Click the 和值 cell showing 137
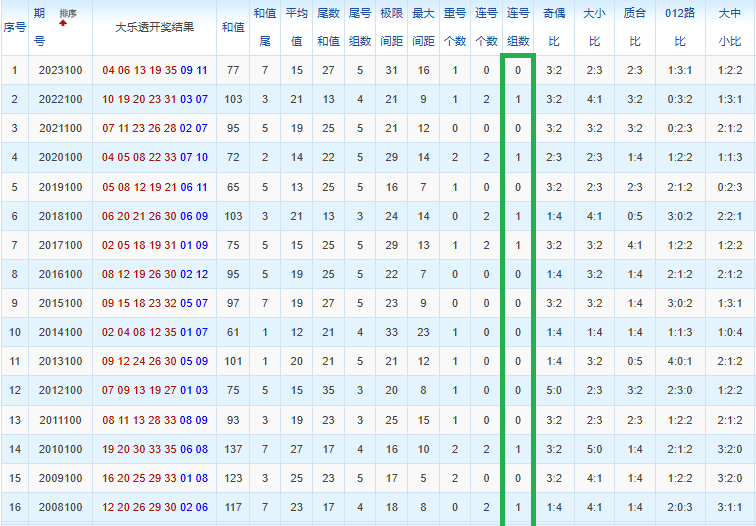The image size is (756, 526). pos(233,449)
